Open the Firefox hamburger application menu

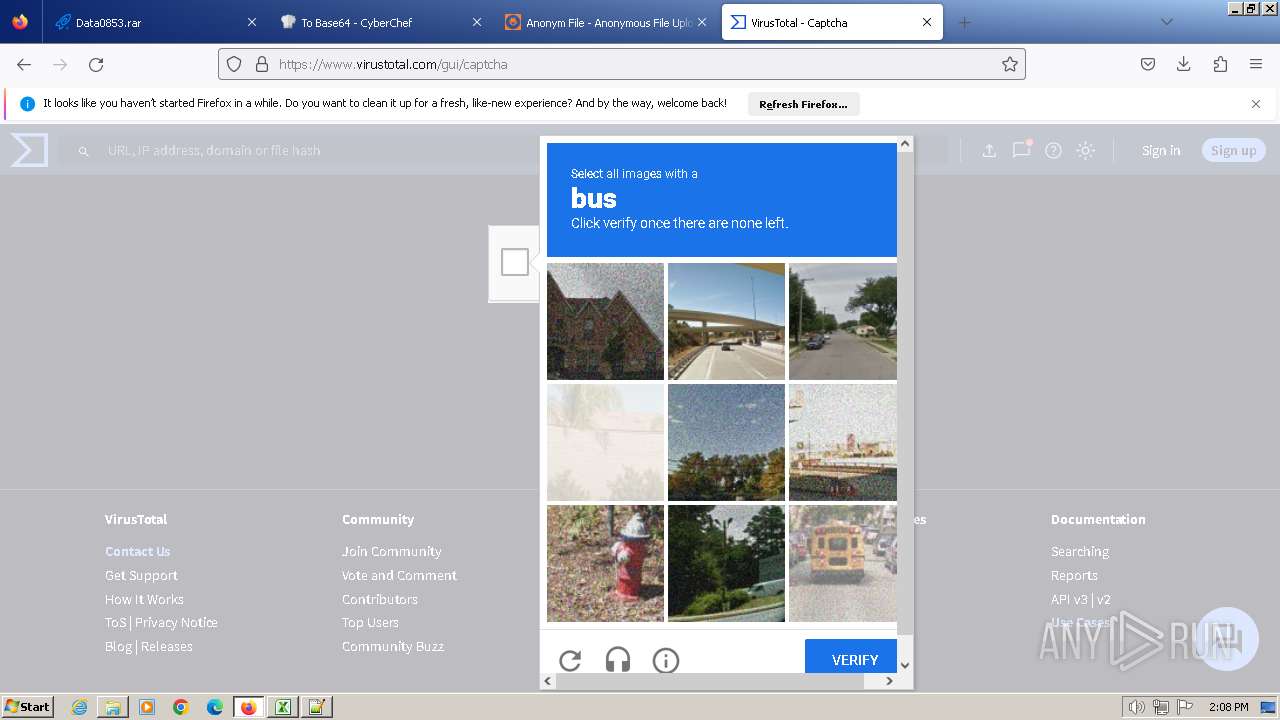(1256, 64)
